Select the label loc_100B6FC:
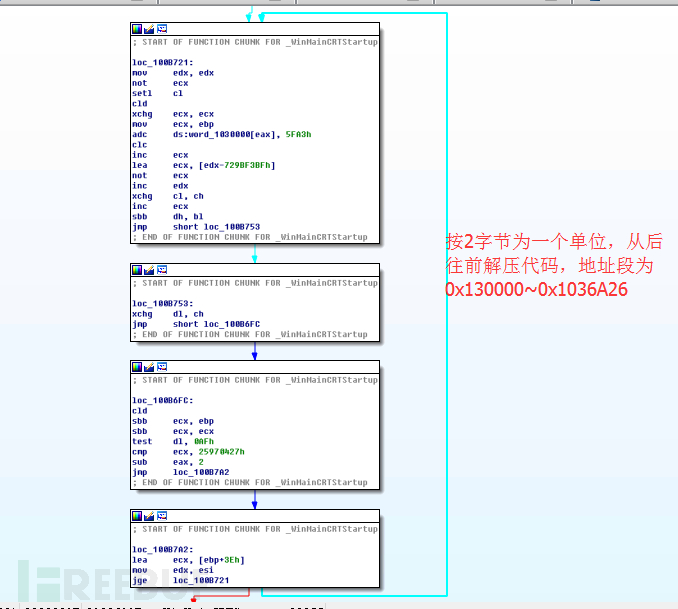Screen dimensions: 678x609 click(163, 400)
